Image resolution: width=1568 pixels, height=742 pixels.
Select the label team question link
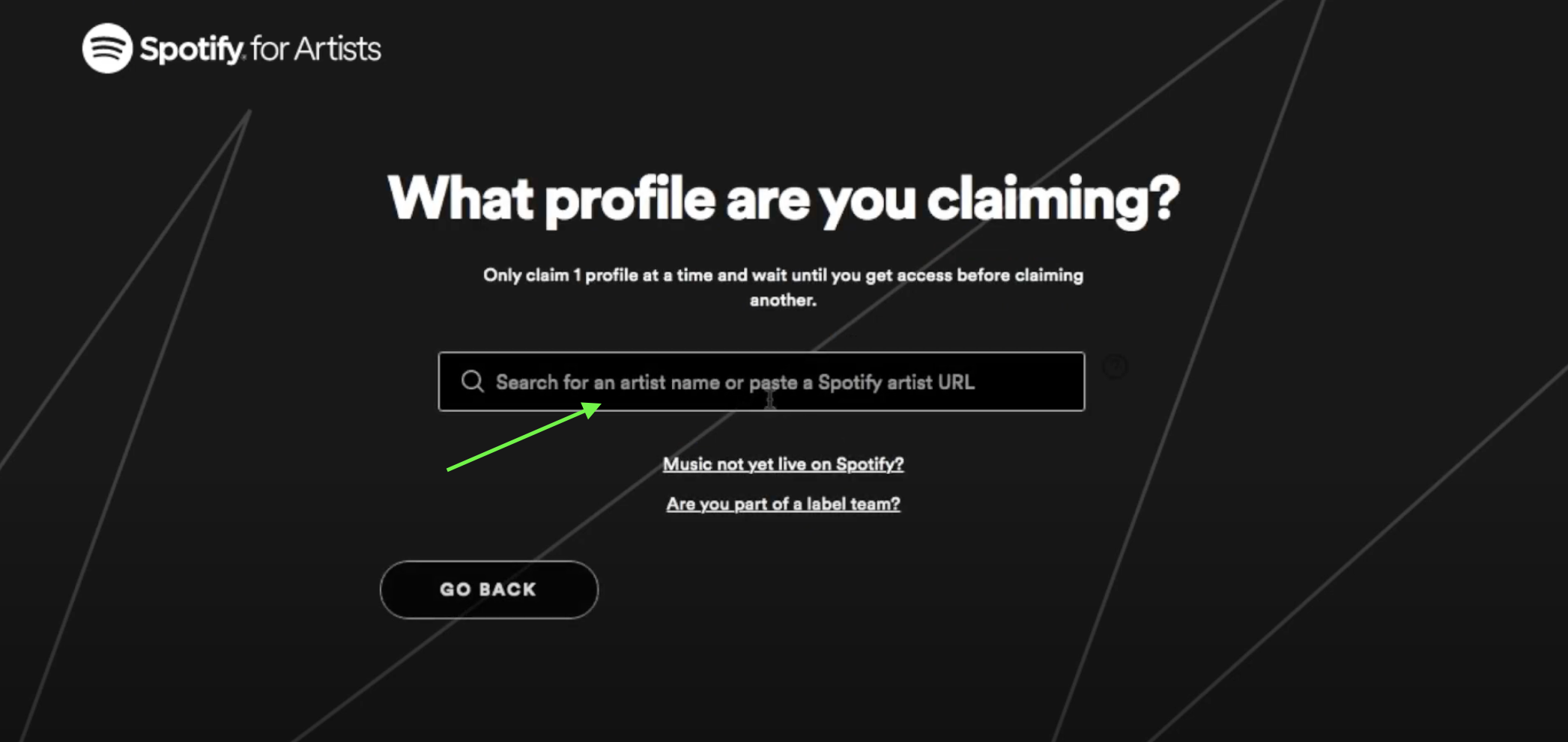[783, 504]
